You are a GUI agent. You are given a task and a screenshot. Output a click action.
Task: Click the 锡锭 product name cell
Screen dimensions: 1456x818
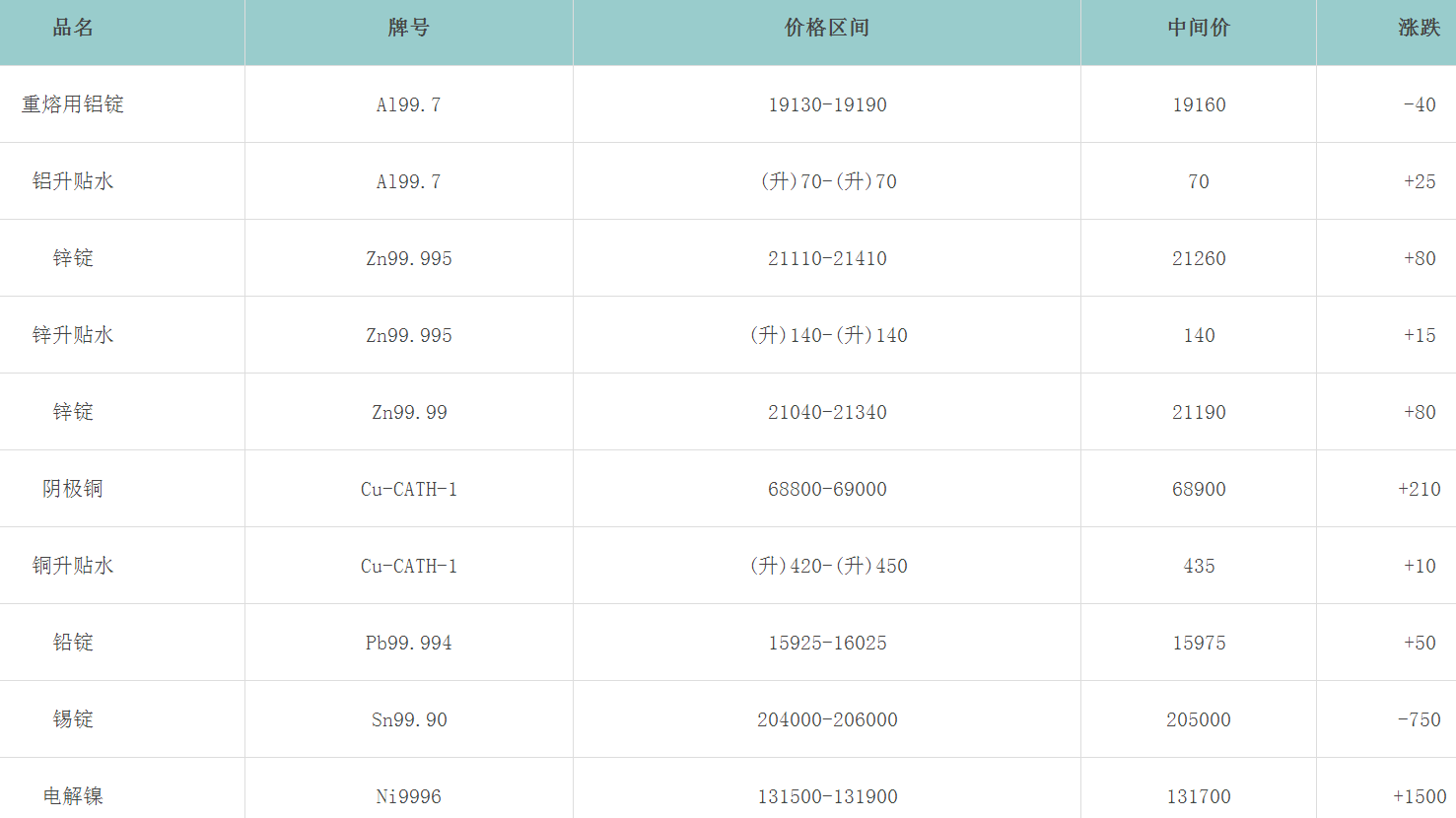coord(73,719)
